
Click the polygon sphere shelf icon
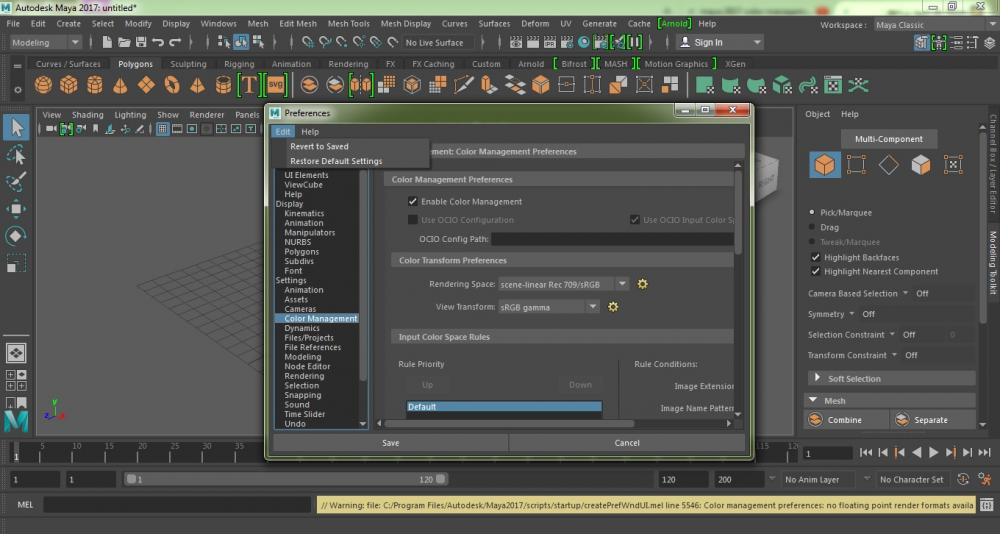[x=43, y=85]
